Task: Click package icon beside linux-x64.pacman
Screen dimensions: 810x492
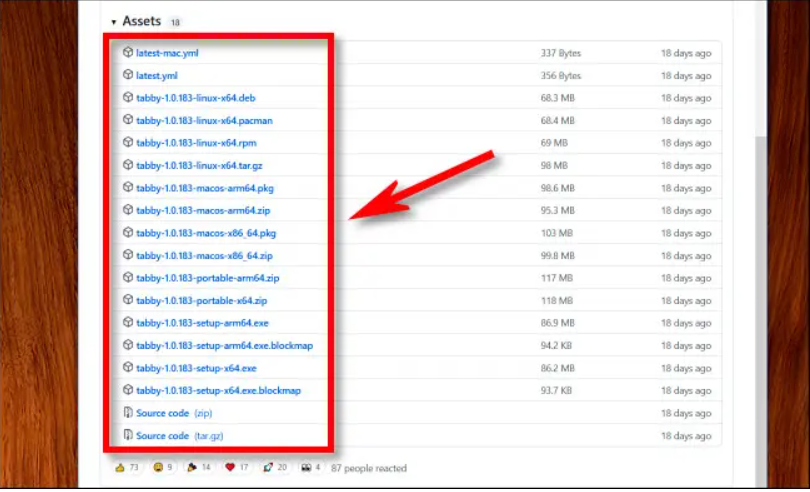Action: coord(128,120)
